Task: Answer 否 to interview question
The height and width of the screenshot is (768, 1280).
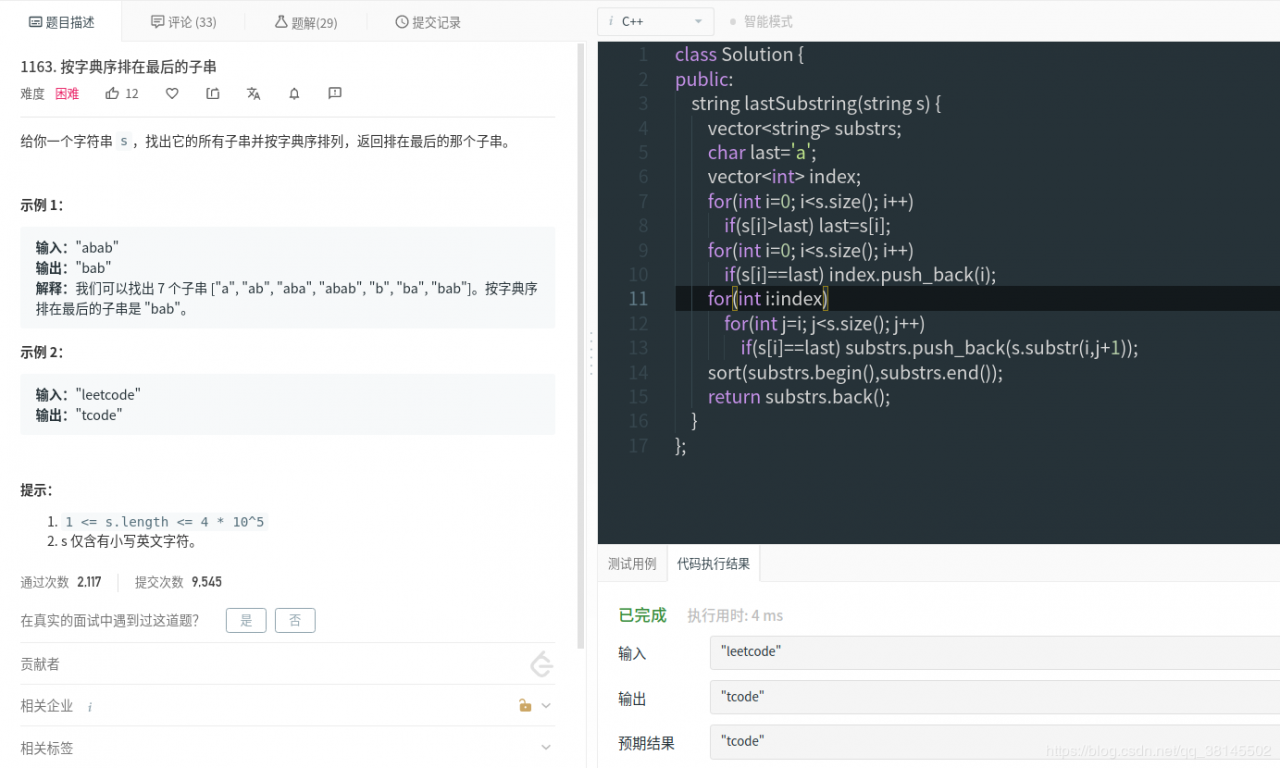Action: click(x=295, y=620)
